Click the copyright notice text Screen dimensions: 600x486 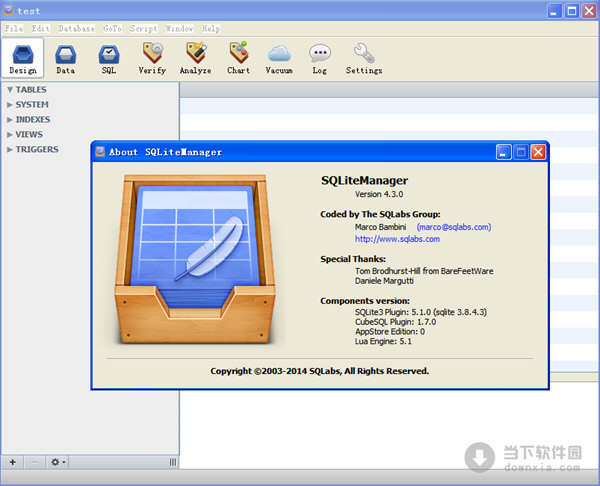click(320, 371)
